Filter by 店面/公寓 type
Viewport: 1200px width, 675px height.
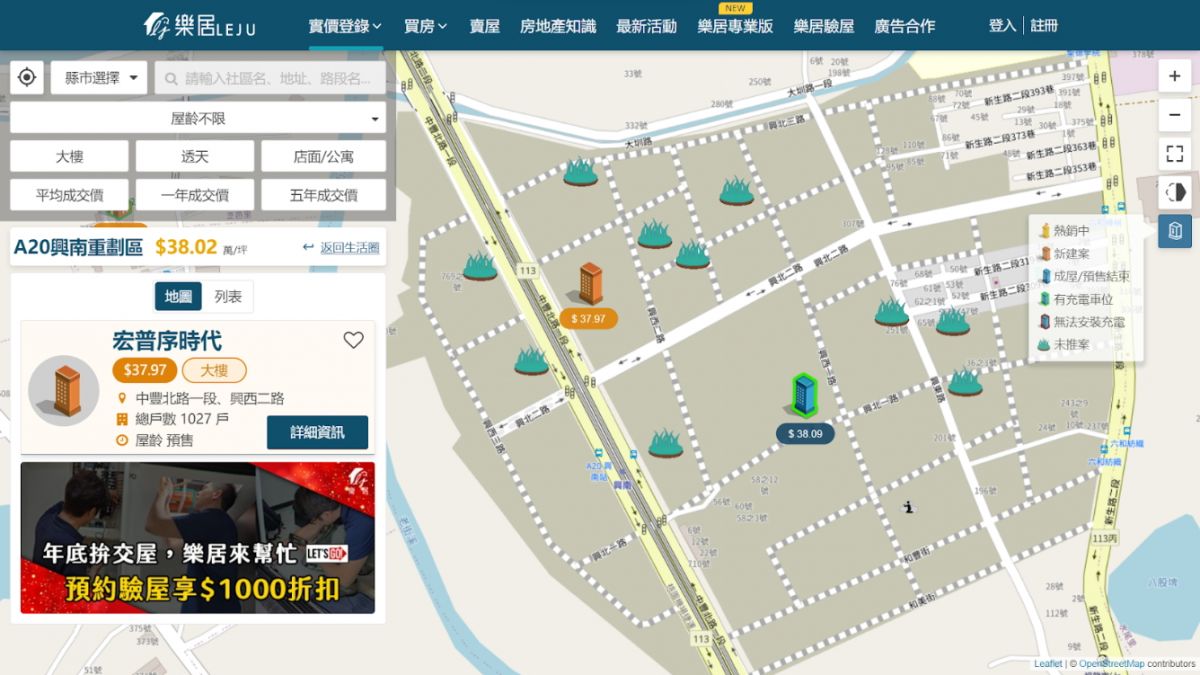point(323,156)
